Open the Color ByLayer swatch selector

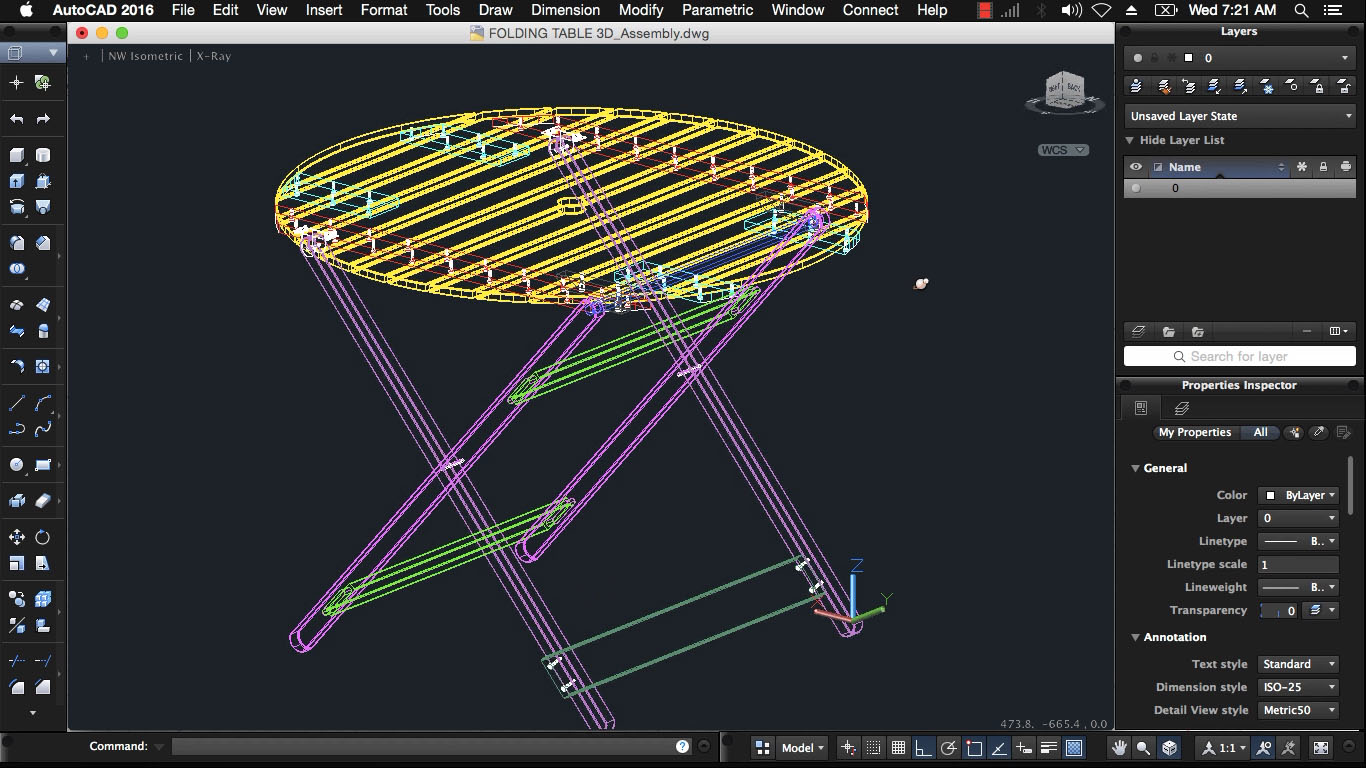[x=1298, y=495]
